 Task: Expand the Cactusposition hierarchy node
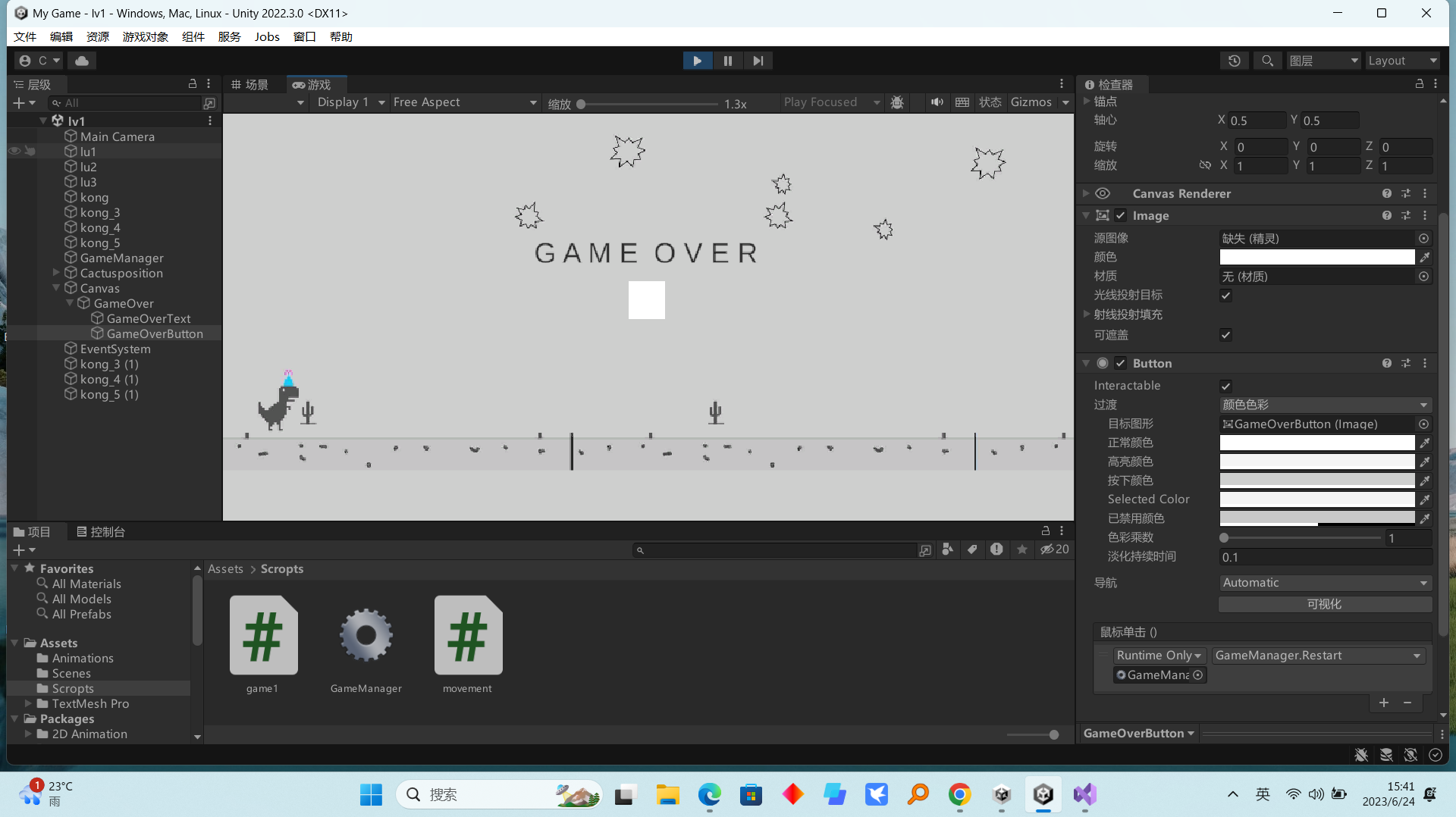[x=56, y=273]
